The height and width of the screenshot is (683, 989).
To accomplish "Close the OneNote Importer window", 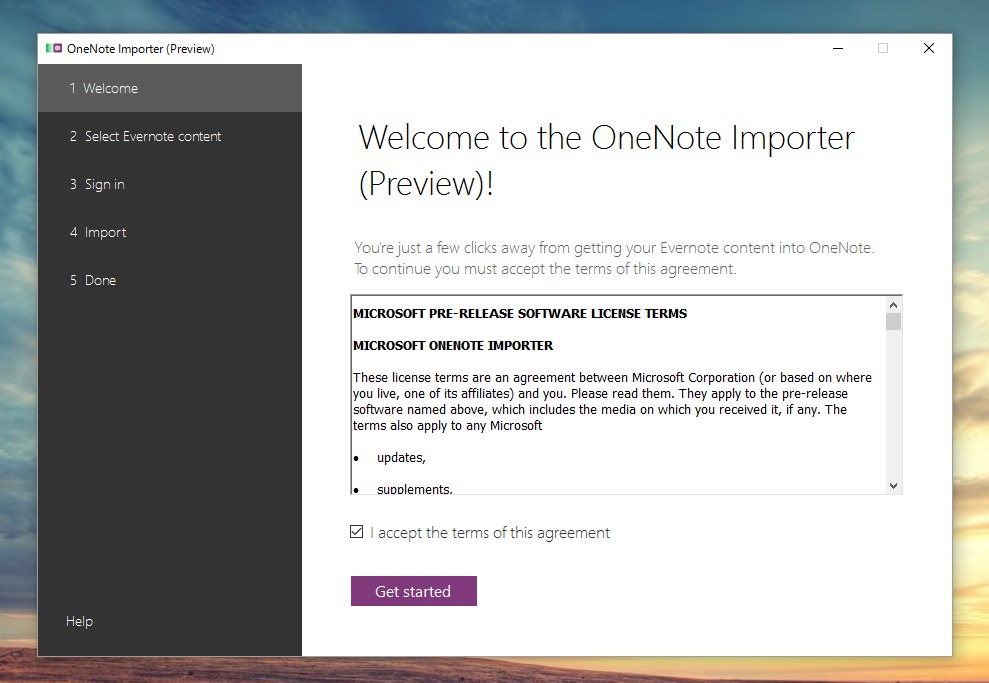I will pyautogui.click(x=928, y=49).
